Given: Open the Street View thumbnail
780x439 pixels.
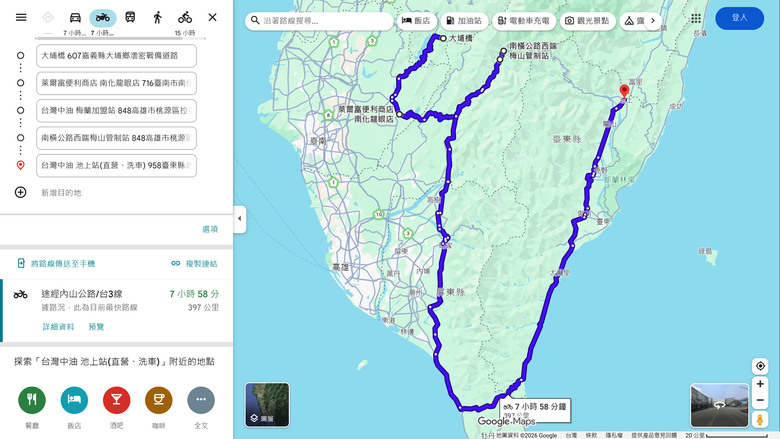Looking at the screenshot, I should click(x=719, y=405).
